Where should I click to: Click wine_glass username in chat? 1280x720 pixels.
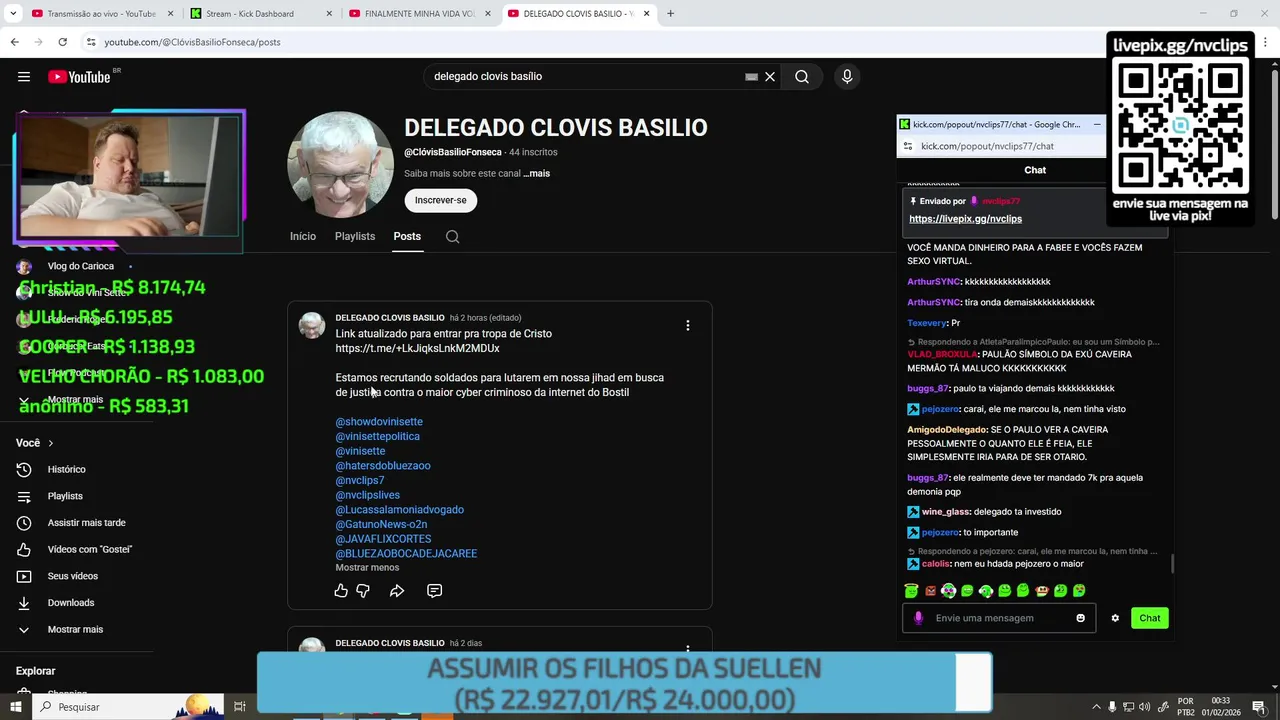[945, 512]
